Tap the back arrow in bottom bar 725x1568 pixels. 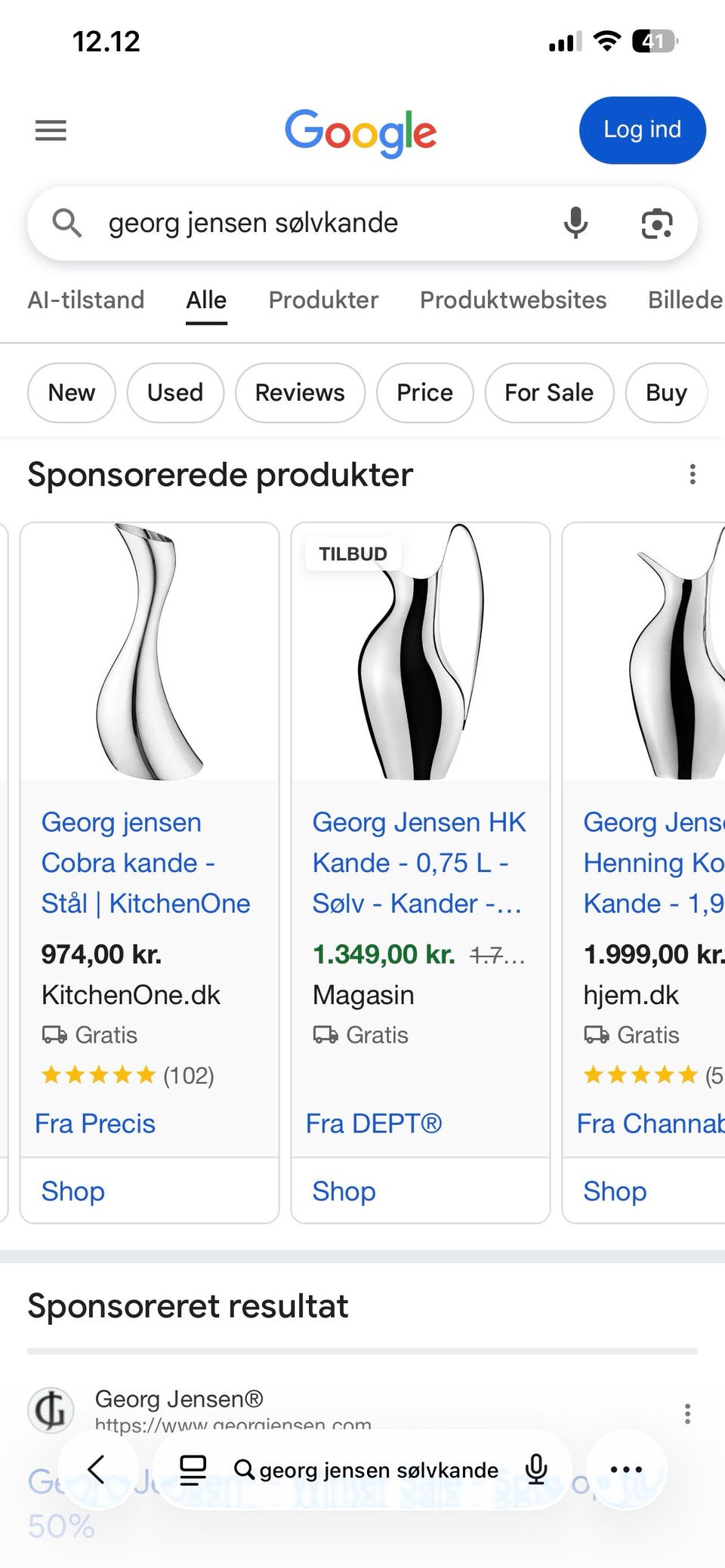coord(97,1470)
